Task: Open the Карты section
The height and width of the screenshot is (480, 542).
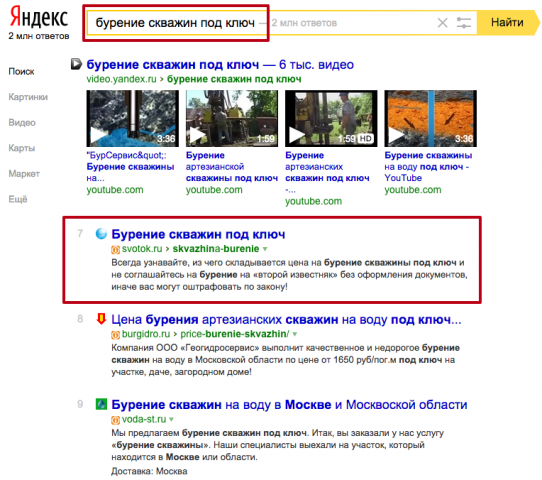Action: (22, 148)
